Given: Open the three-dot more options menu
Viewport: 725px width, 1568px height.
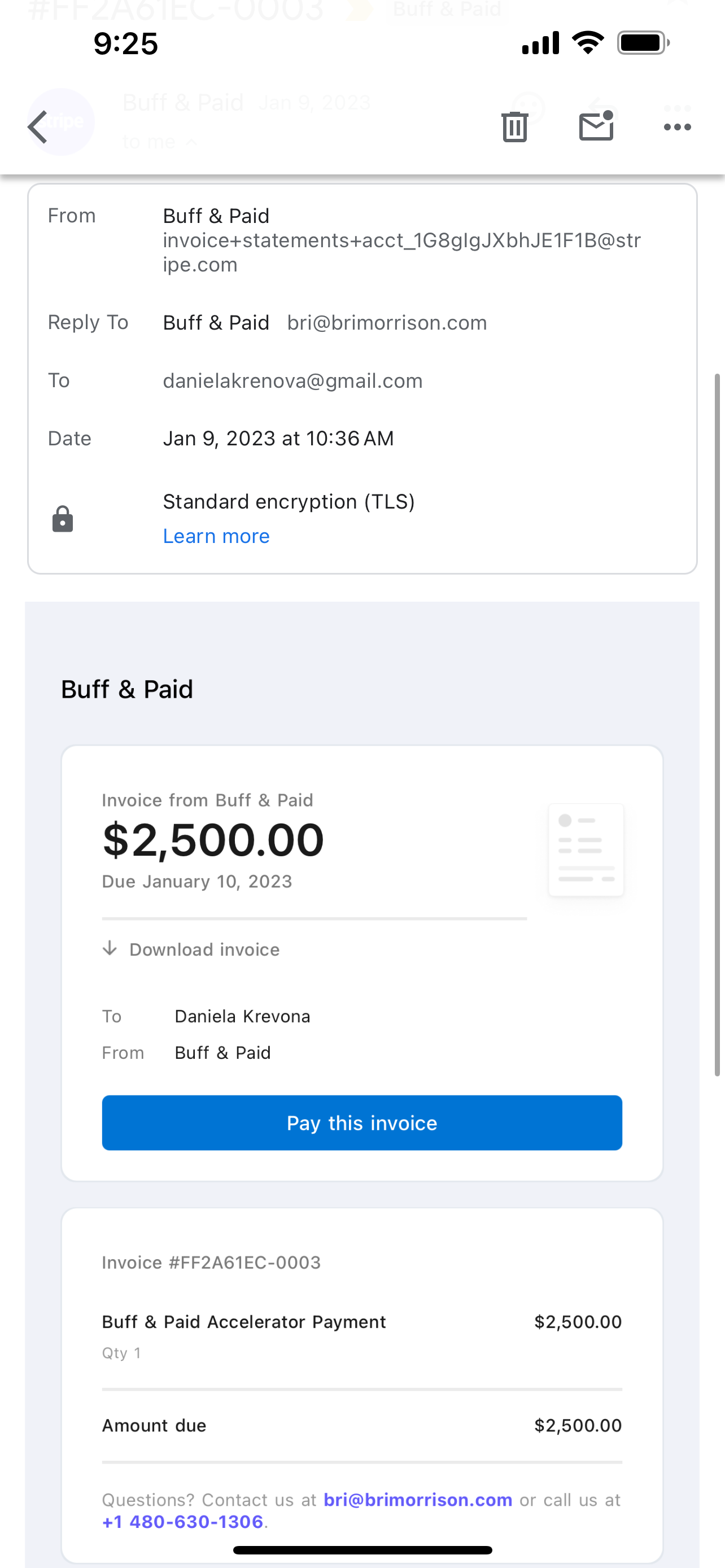Looking at the screenshot, I should (677, 126).
